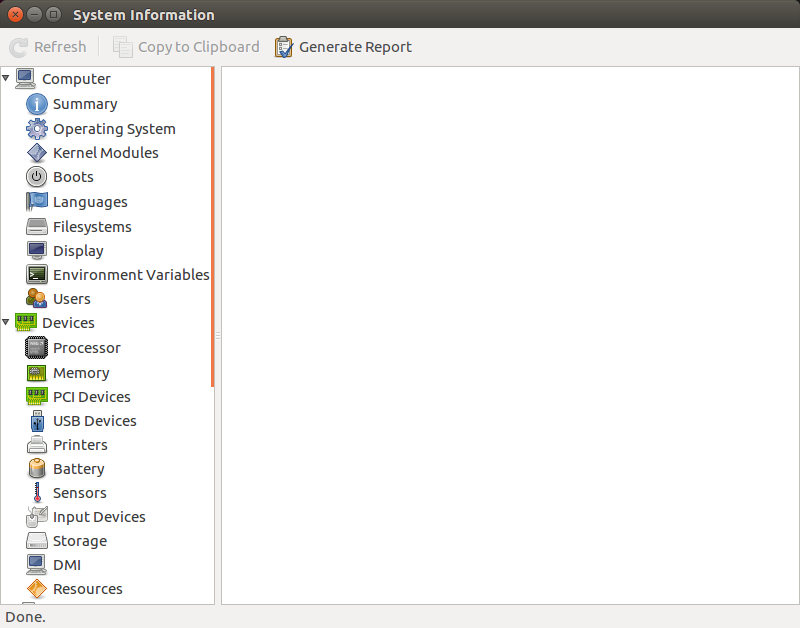Click the PCI Devices card icon

pos(37,396)
